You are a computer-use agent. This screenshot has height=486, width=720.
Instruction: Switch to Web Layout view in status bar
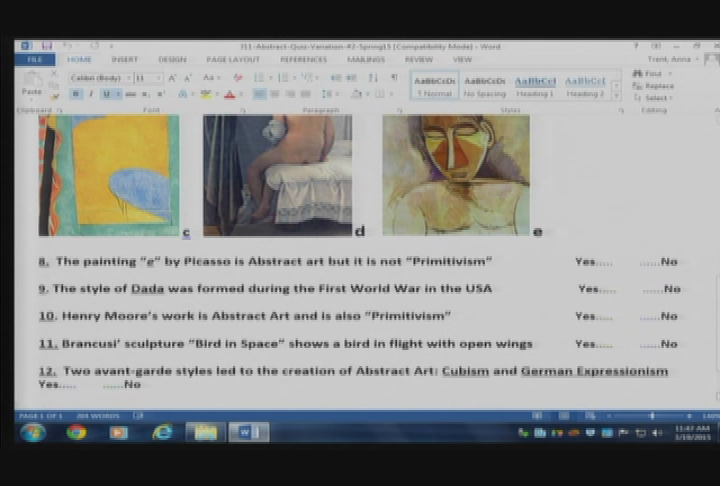590,416
